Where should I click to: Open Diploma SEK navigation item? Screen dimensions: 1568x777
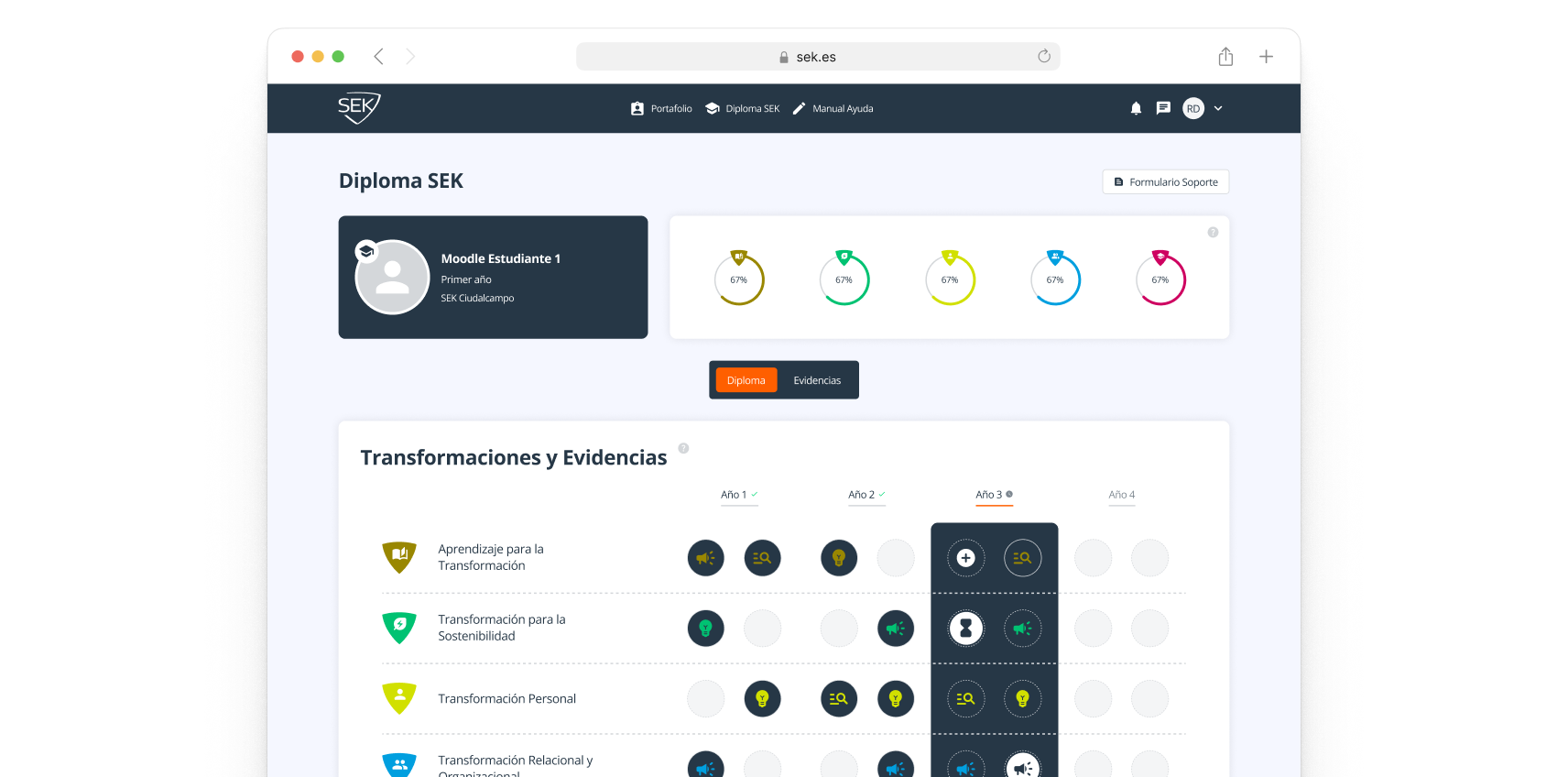pyautogui.click(x=743, y=108)
